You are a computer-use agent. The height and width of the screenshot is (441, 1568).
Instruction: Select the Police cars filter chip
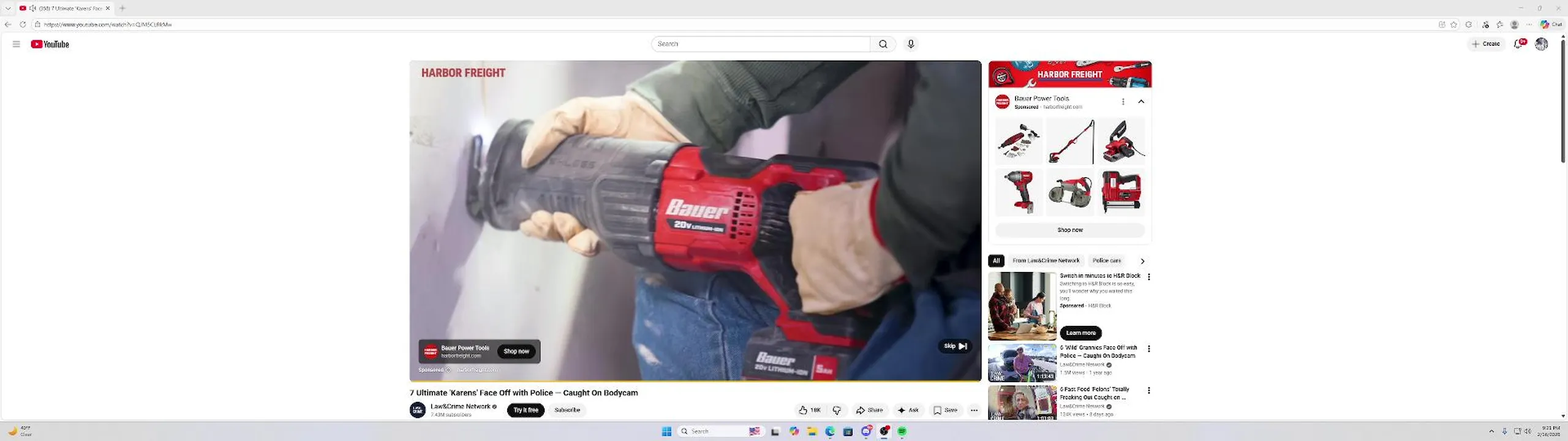[x=1106, y=261]
